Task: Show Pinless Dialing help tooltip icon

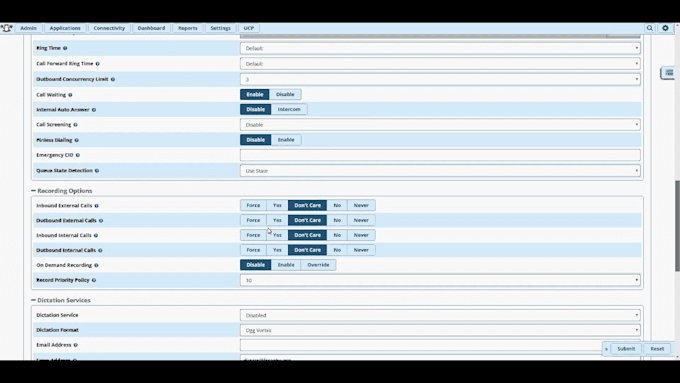Action: pyautogui.click(x=77, y=140)
